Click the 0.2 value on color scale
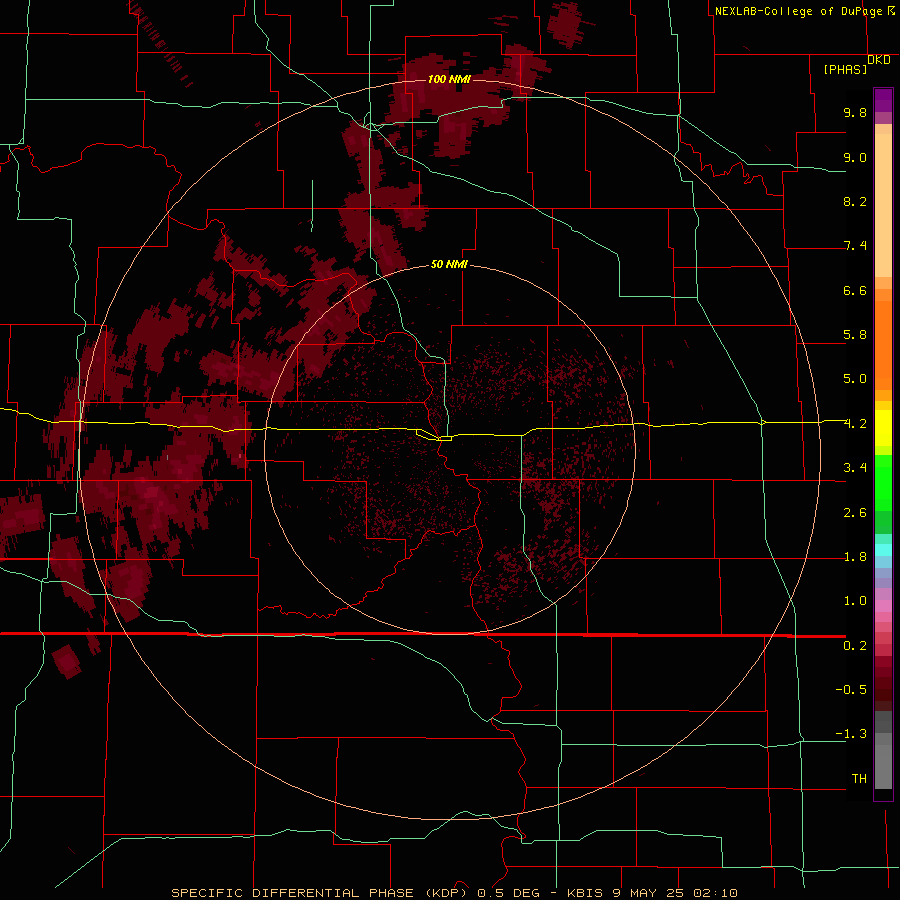This screenshot has height=900, width=900. (855, 646)
